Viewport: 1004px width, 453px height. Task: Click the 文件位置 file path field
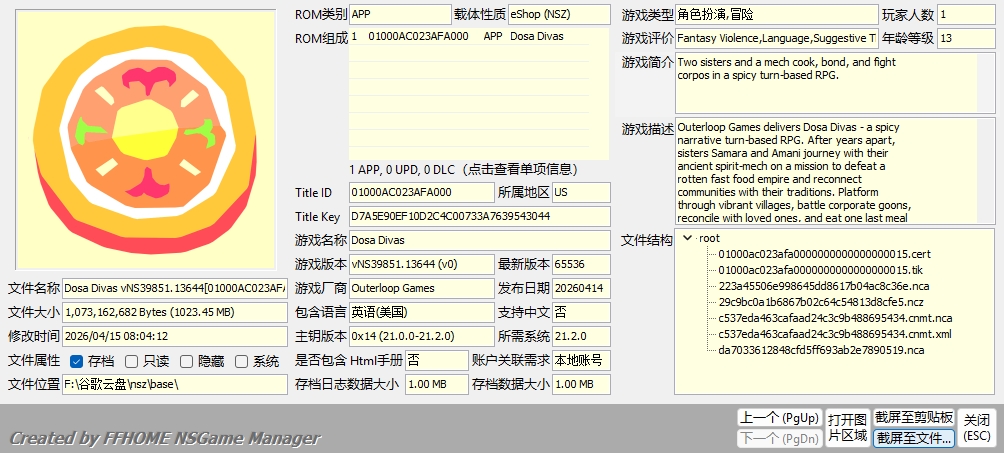point(174,384)
